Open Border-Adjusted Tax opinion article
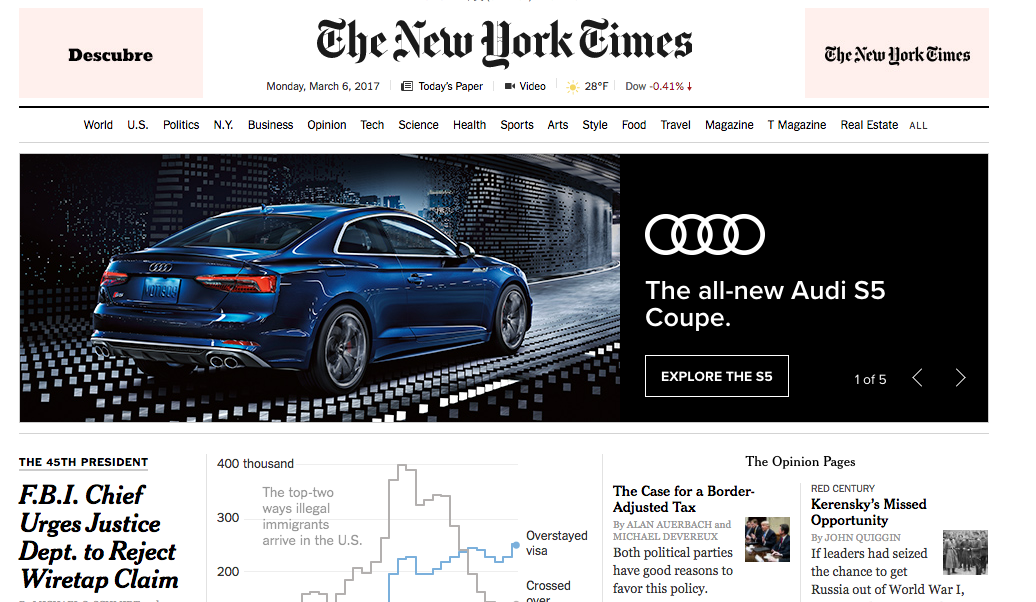 point(683,499)
